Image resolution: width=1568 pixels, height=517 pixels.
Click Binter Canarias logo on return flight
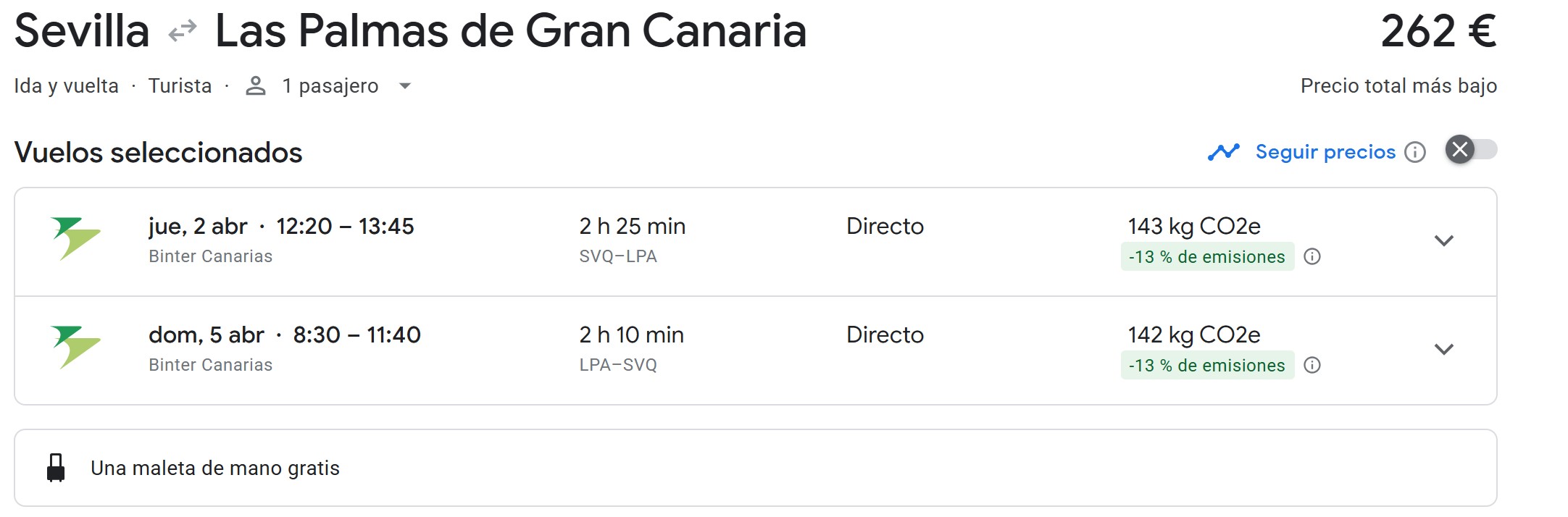(75, 347)
